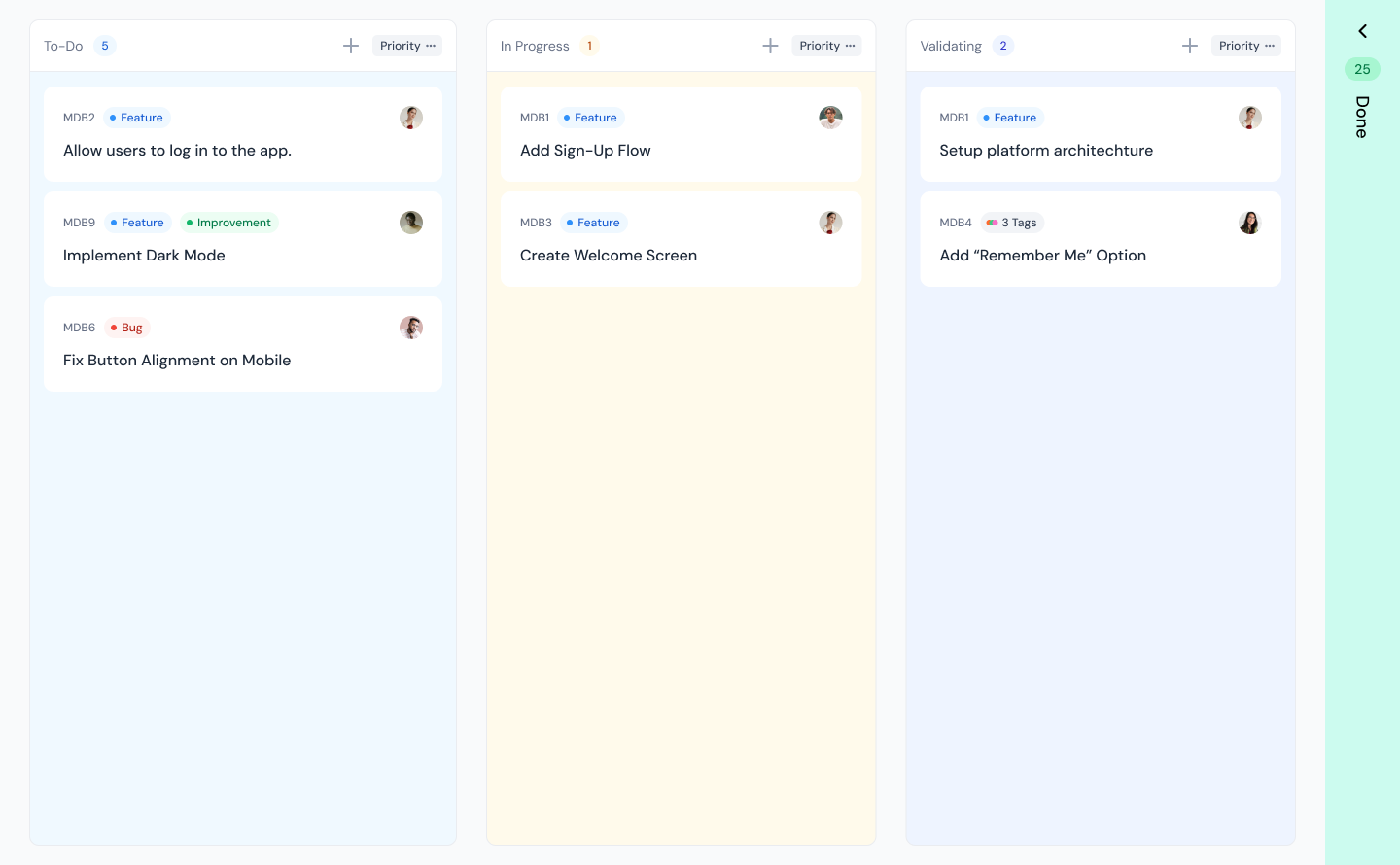This screenshot has height=865, width=1400.
Task: Open Priority options in Validating column
Action: [1245, 46]
